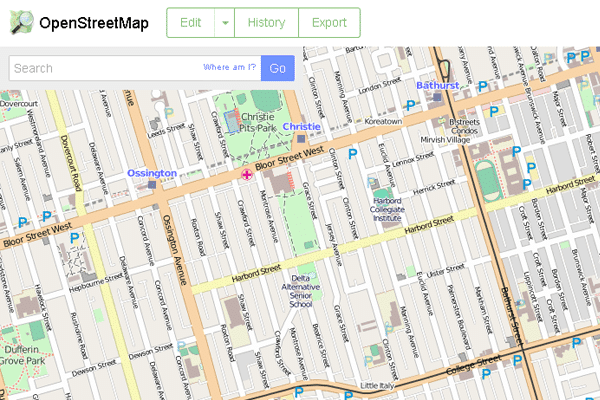Viewport: 600px width, 400px height.
Task: Click the parking icon by Dewson Street and Concord Avenue
Action: [181, 346]
